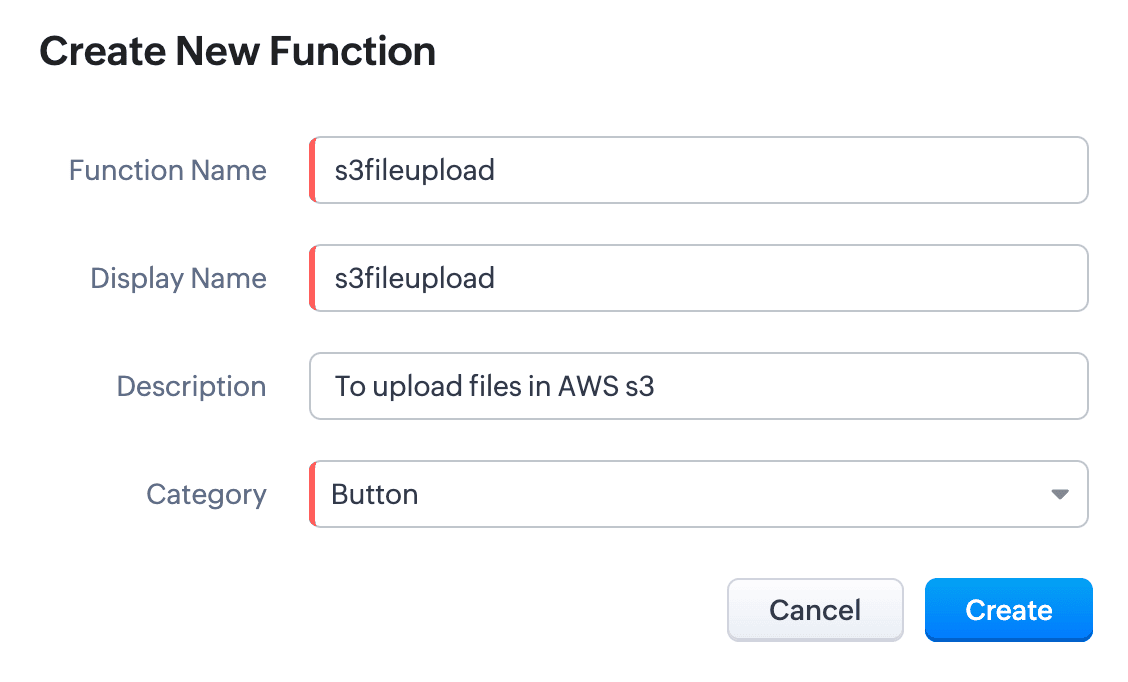Click s3fileupload text in Display Name
This screenshot has width=1128, height=682.
point(414,278)
